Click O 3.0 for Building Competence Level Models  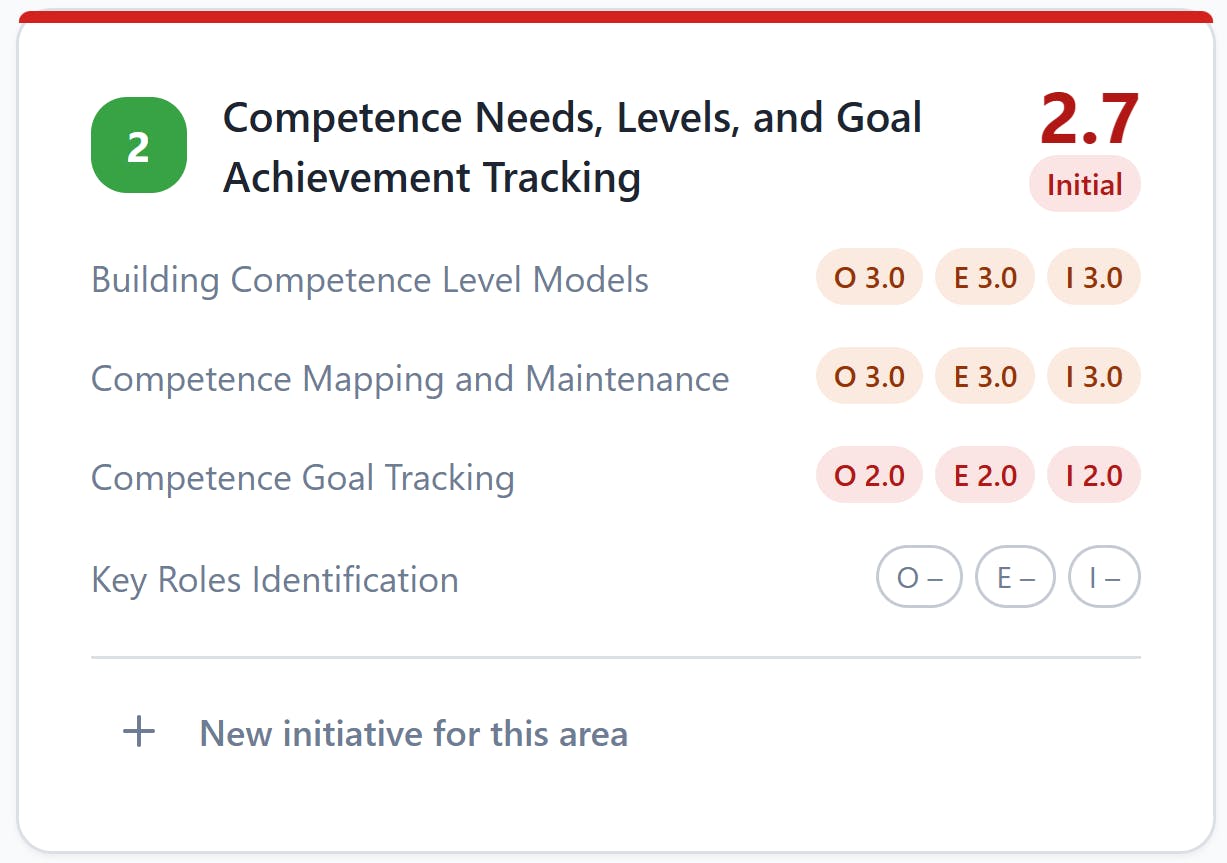[x=869, y=277]
